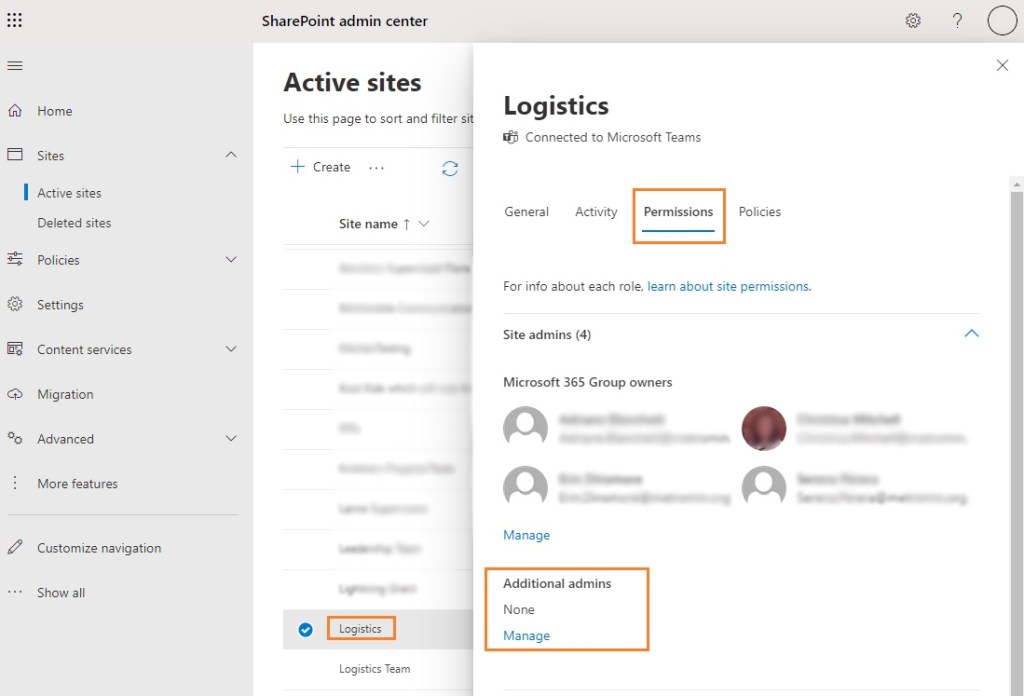Close the Logistics details panel
This screenshot has width=1024, height=696.
click(1002, 65)
